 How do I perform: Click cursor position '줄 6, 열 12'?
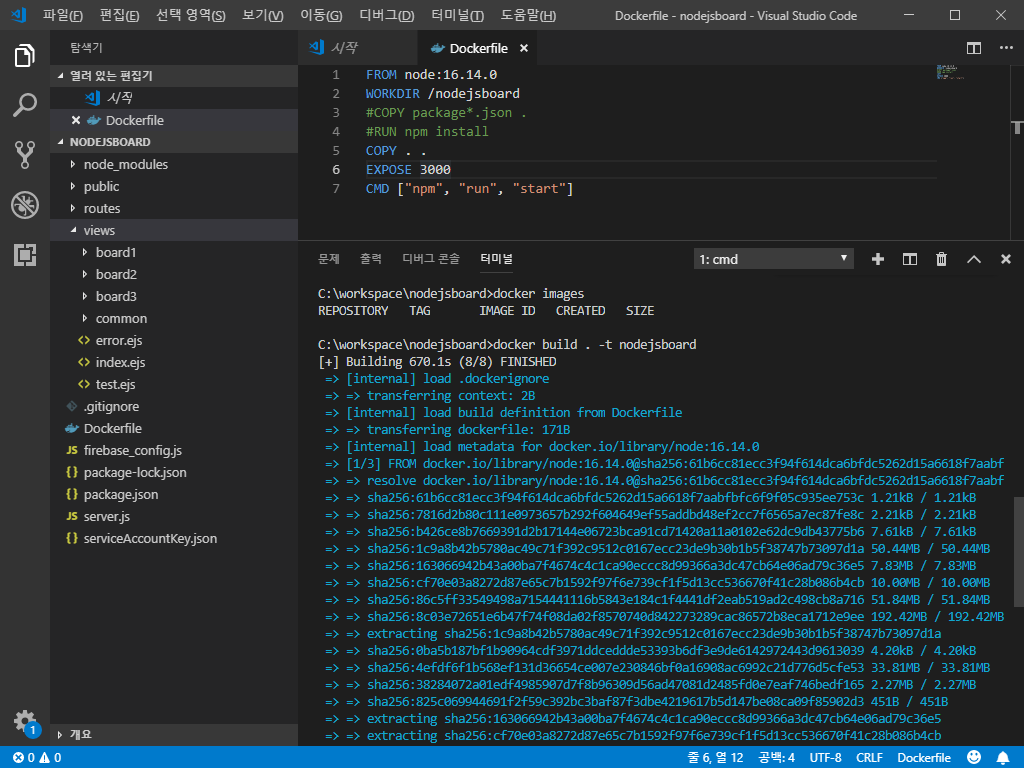tap(715, 758)
